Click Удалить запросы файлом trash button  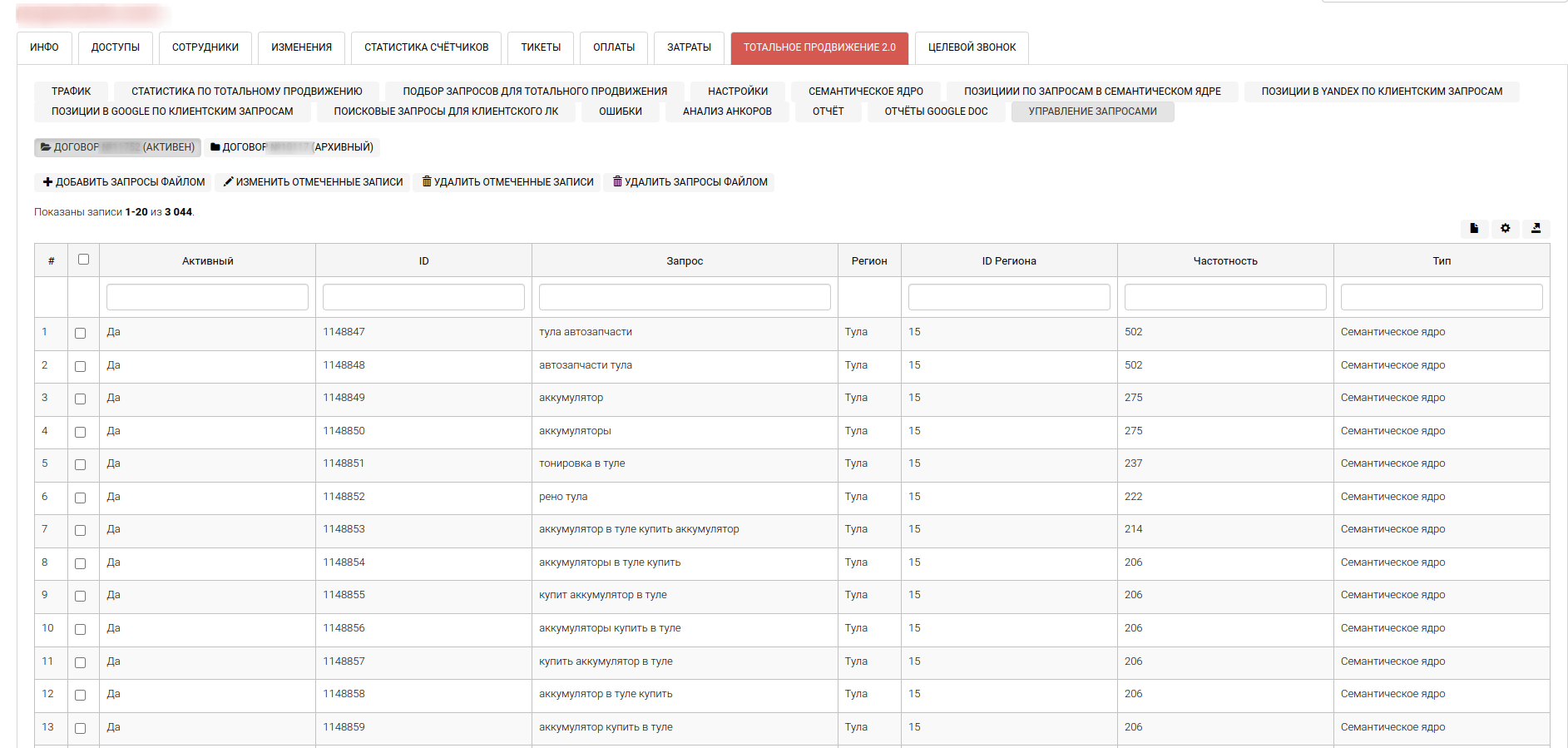pos(690,182)
